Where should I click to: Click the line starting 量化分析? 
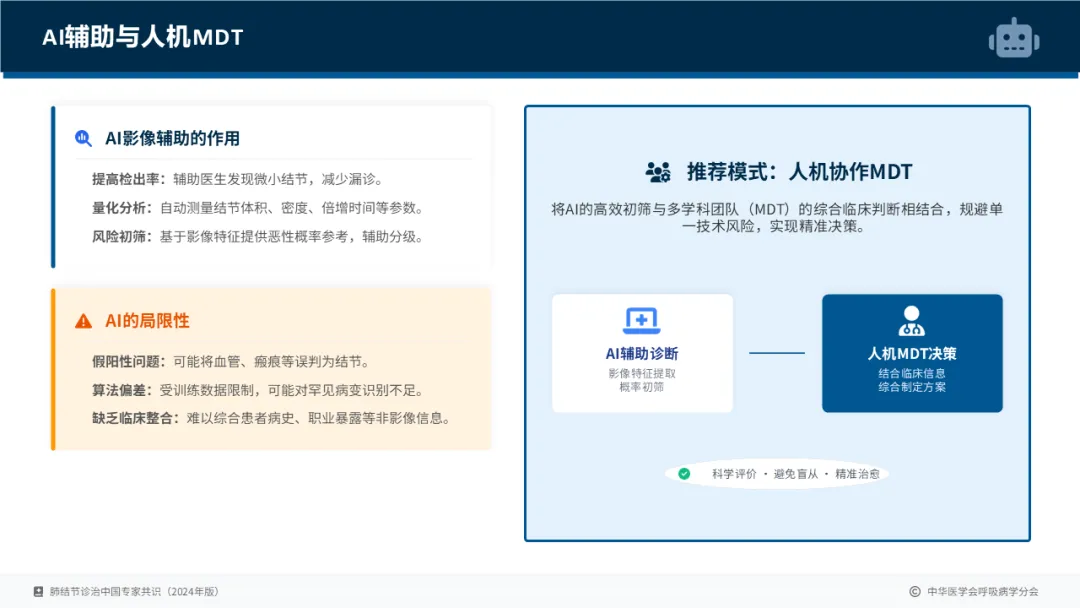[258, 208]
